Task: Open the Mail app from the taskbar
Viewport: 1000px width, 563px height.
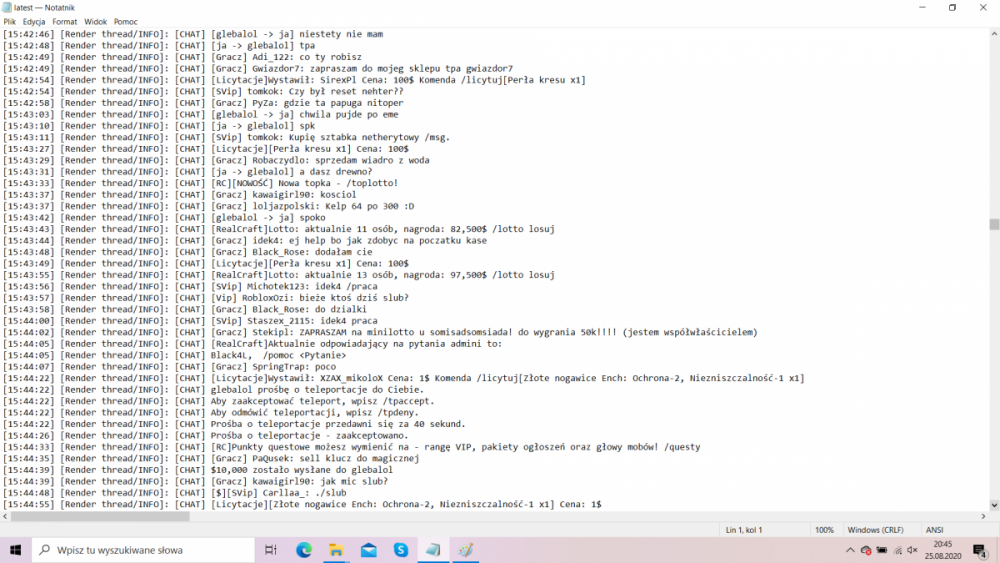Action: pyautogui.click(x=369, y=550)
